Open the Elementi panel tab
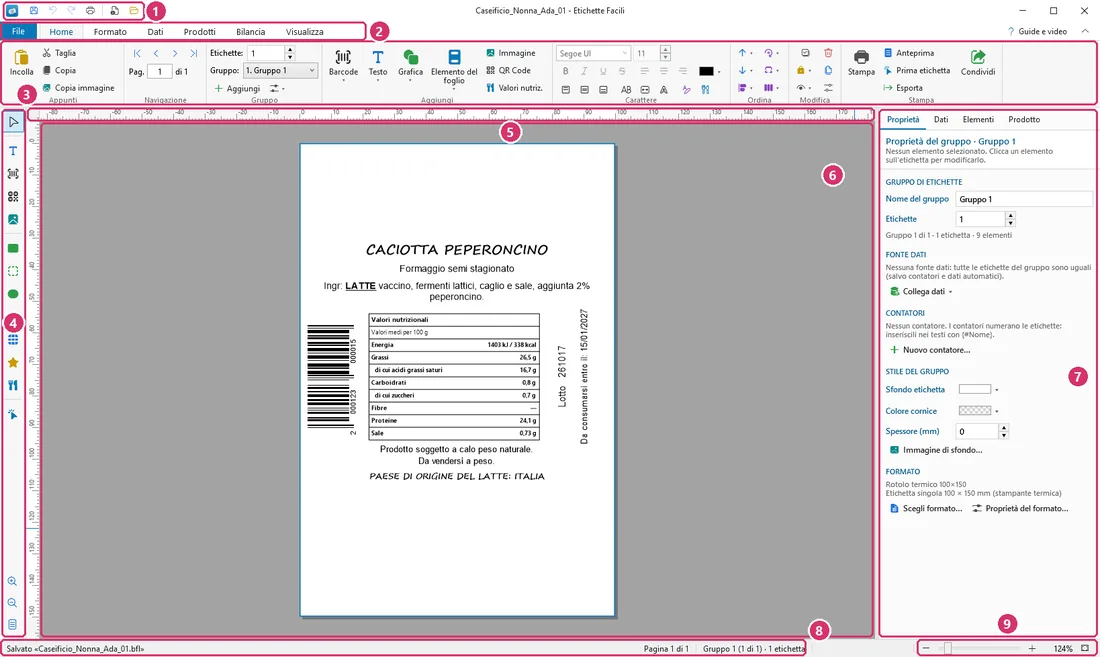Image resolution: width=1100 pixels, height=657 pixels. (x=978, y=119)
